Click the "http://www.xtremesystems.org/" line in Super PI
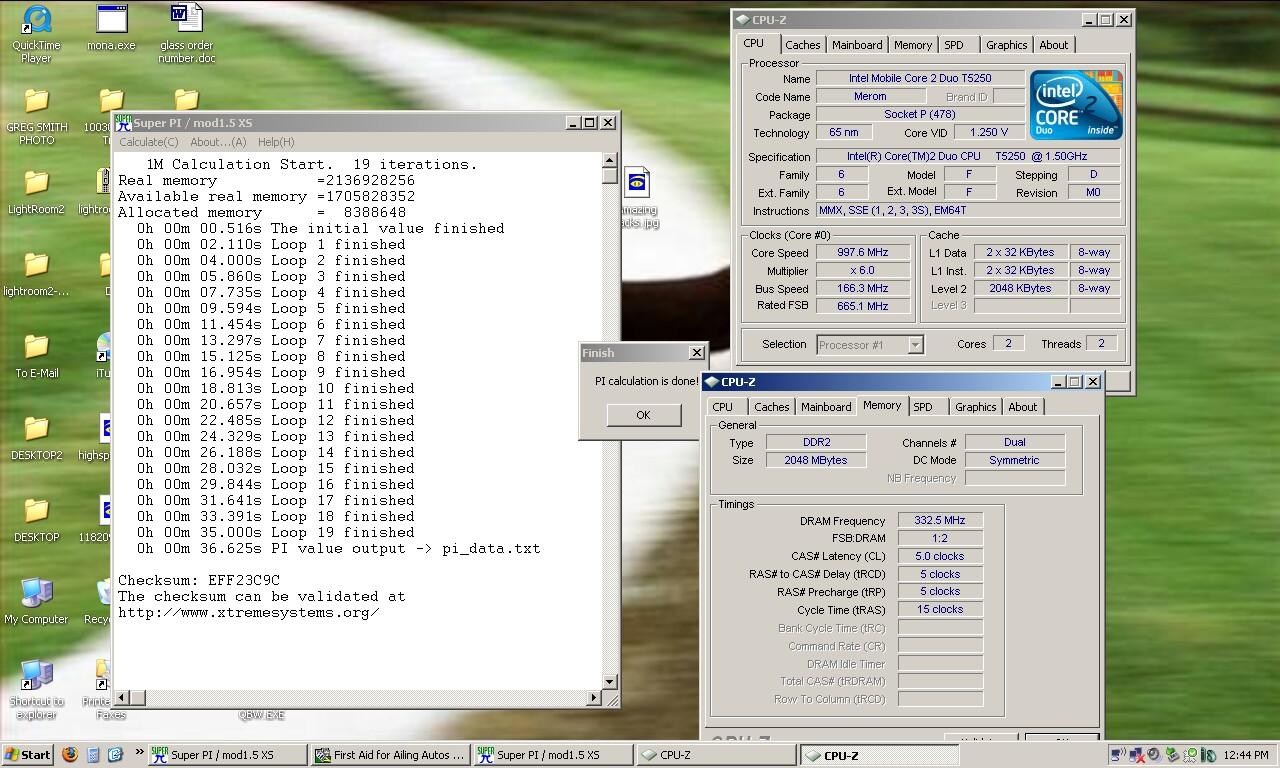This screenshot has width=1280, height=768. (x=249, y=612)
